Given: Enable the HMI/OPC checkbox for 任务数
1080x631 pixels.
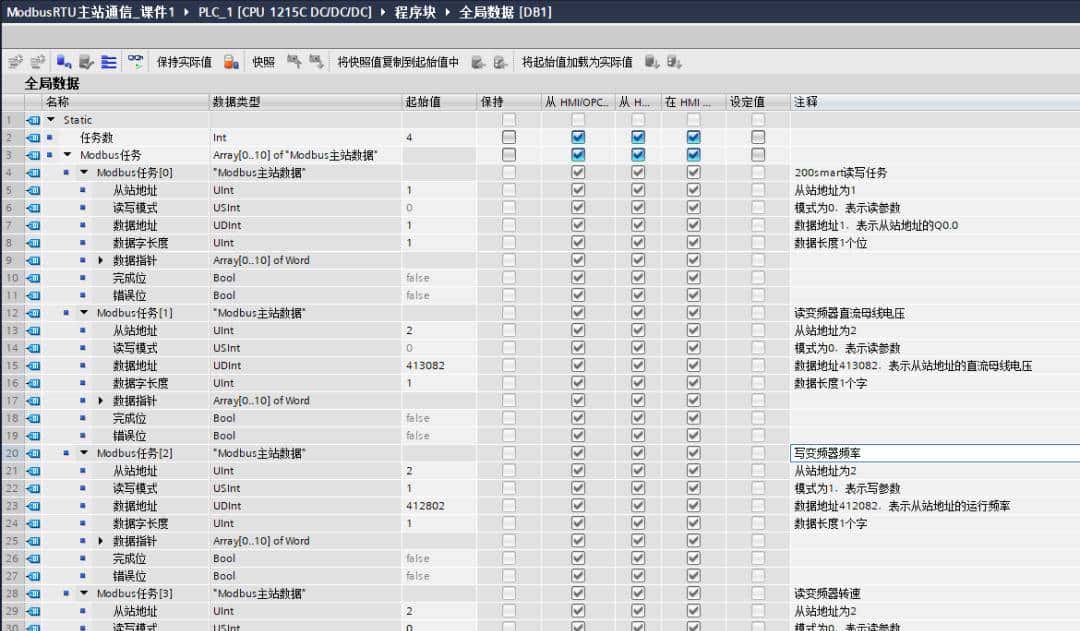Looking at the screenshot, I should (578, 137).
